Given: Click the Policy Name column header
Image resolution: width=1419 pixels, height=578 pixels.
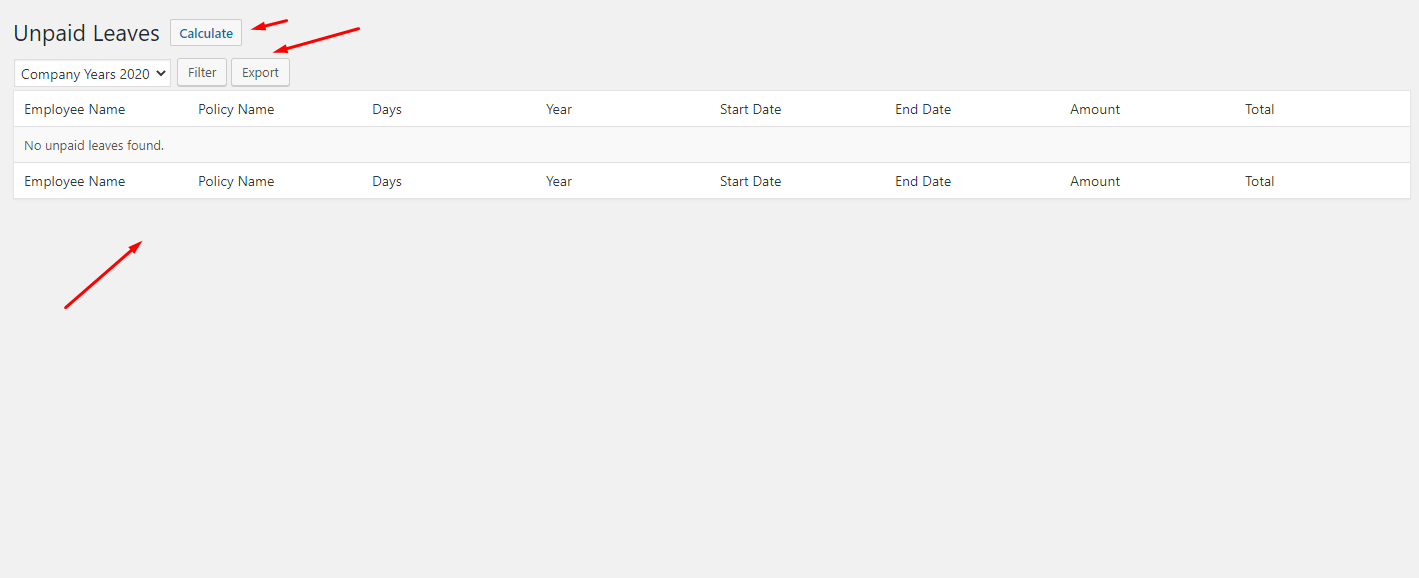Looking at the screenshot, I should (236, 109).
